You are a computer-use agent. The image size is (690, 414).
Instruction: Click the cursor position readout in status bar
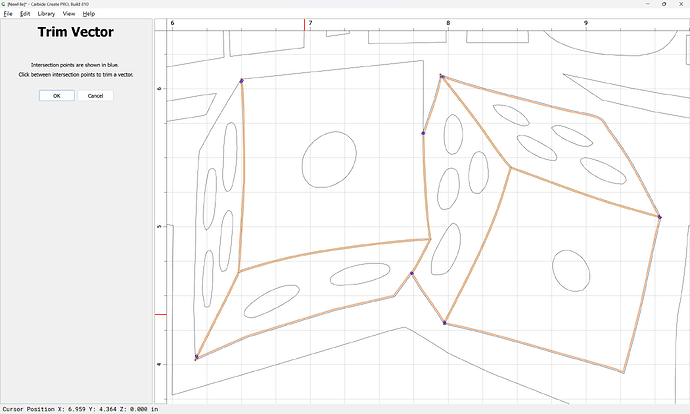[x=81, y=409]
